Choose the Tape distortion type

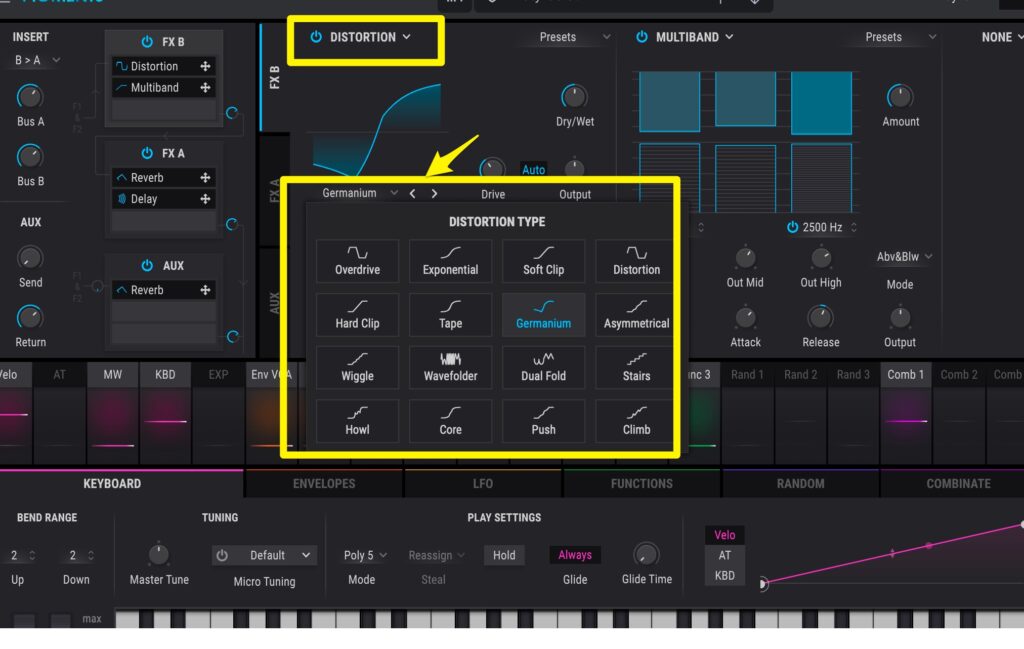pyautogui.click(x=450, y=314)
